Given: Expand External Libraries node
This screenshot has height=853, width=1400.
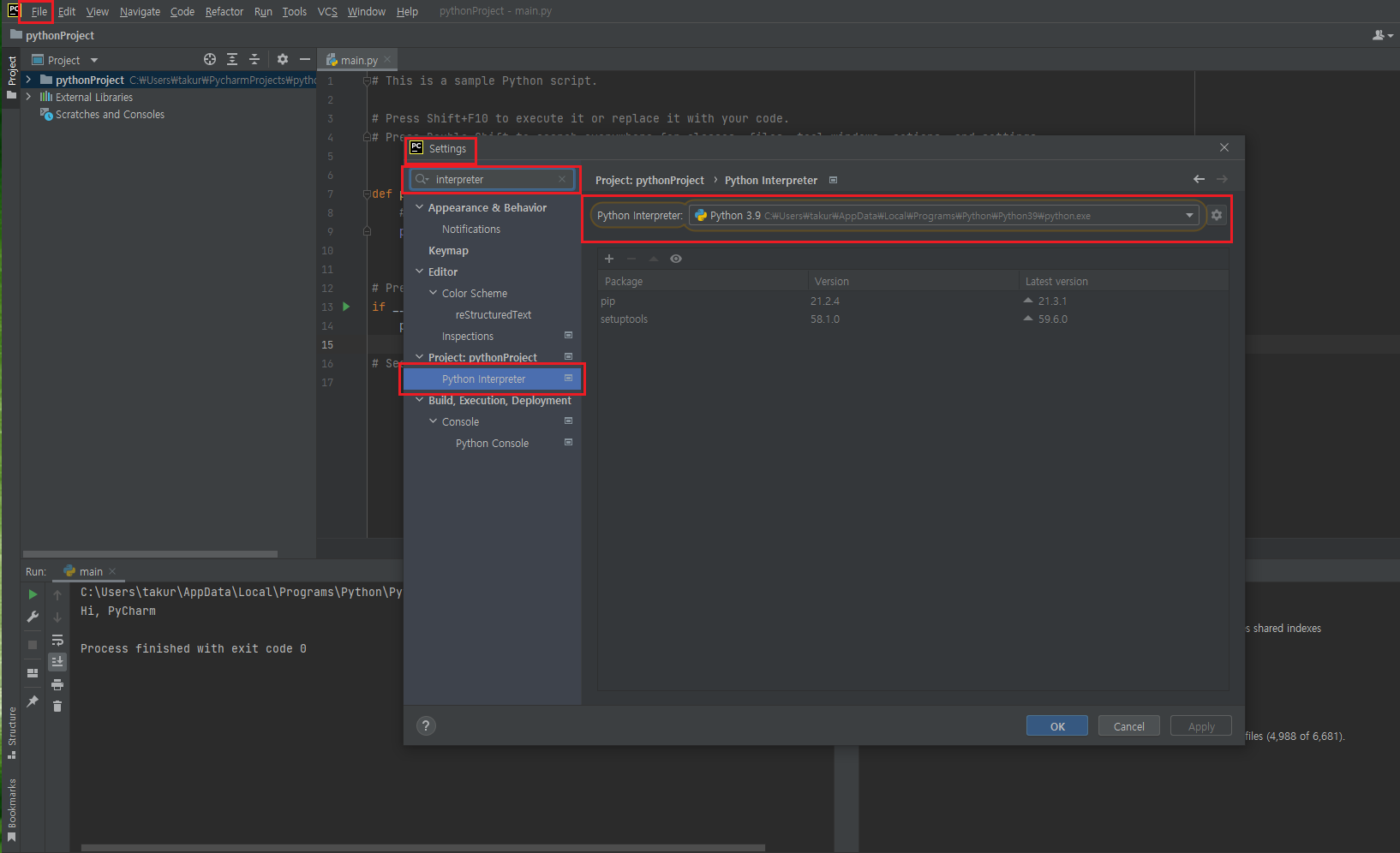Looking at the screenshot, I should pyautogui.click(x=29, y=97).
